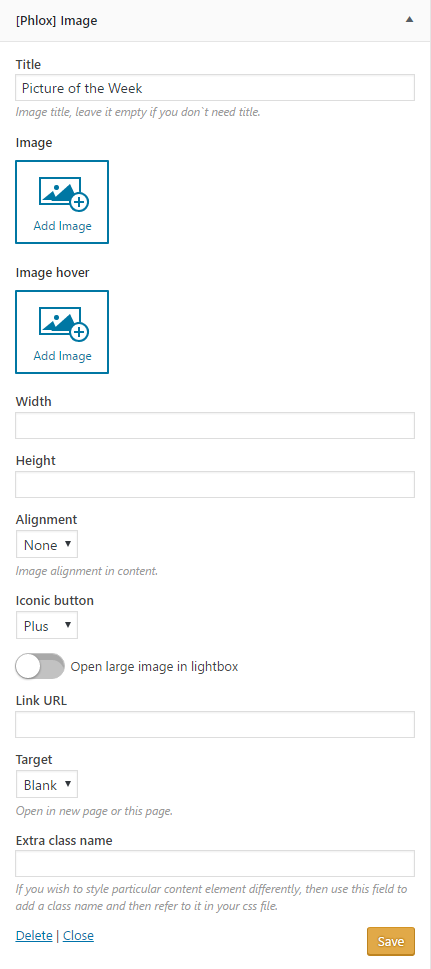Click the add image icon under Image hover
431x969 pixels.
pos(64,324)
